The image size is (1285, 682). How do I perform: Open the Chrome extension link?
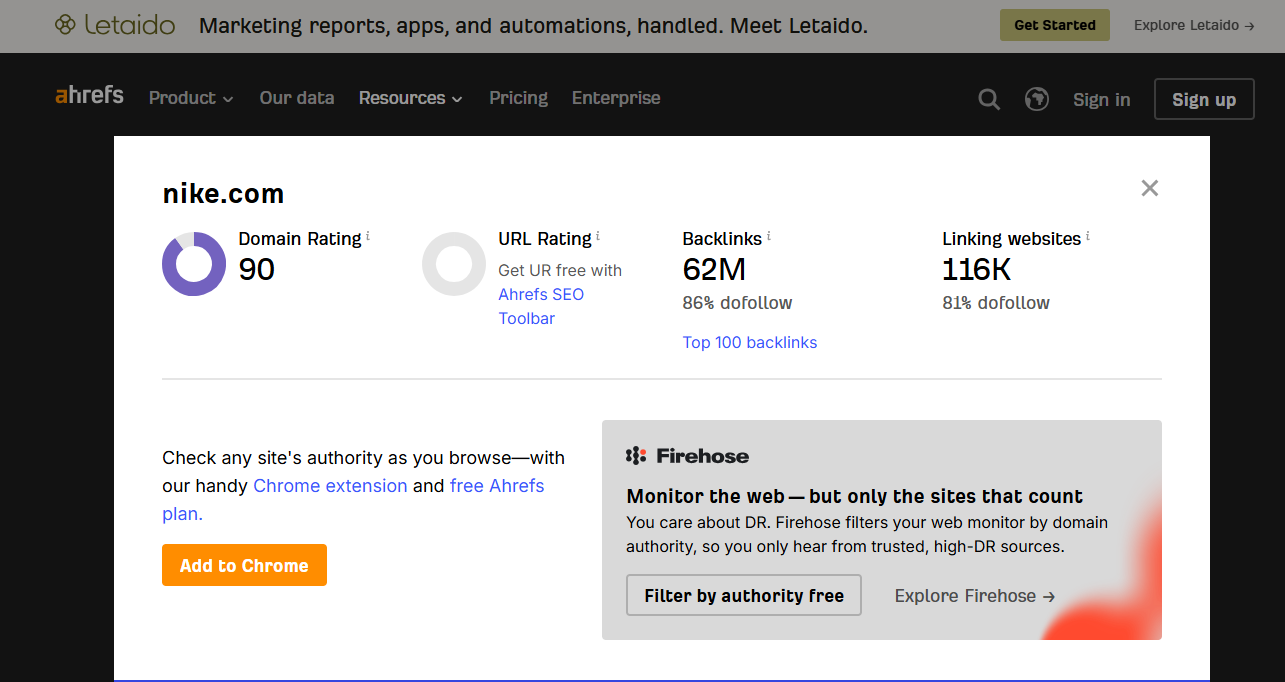[x=330, y=486]
